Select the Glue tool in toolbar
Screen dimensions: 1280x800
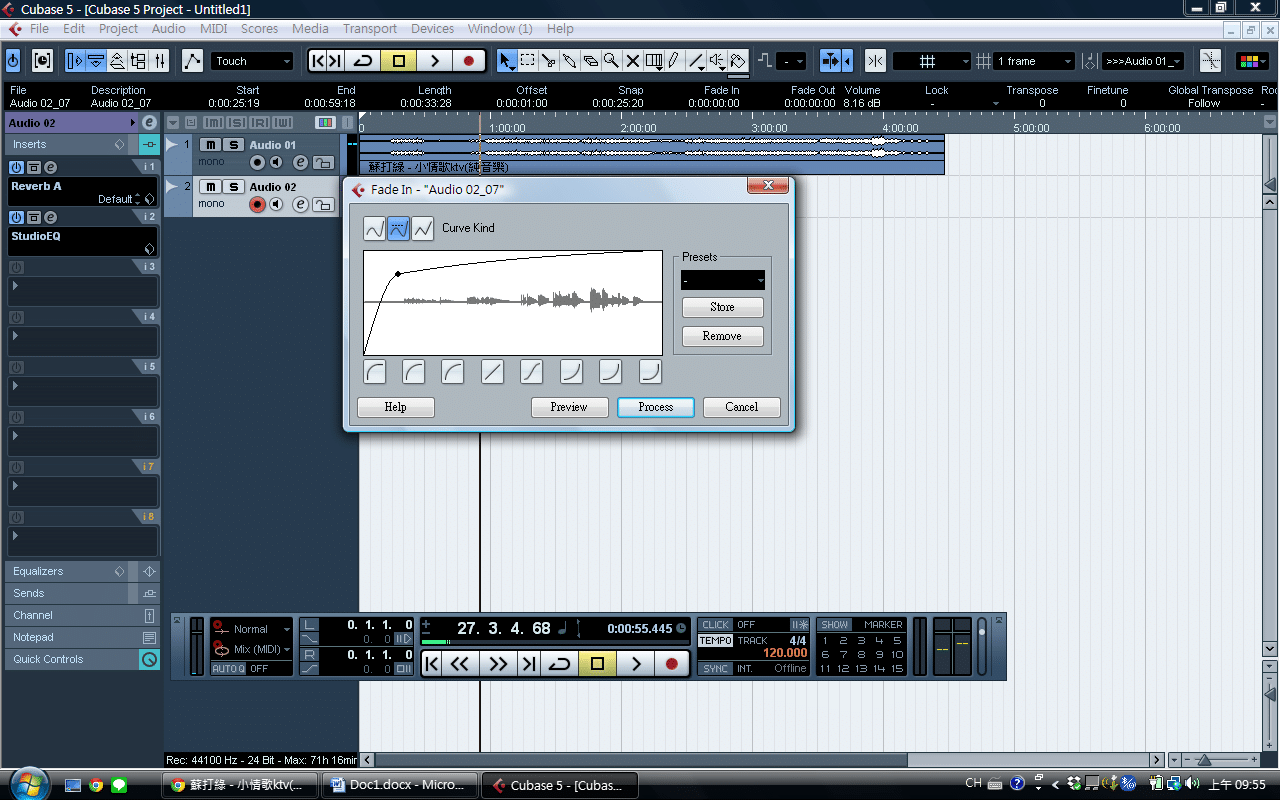pyautogui.click(x=569, y=61)
